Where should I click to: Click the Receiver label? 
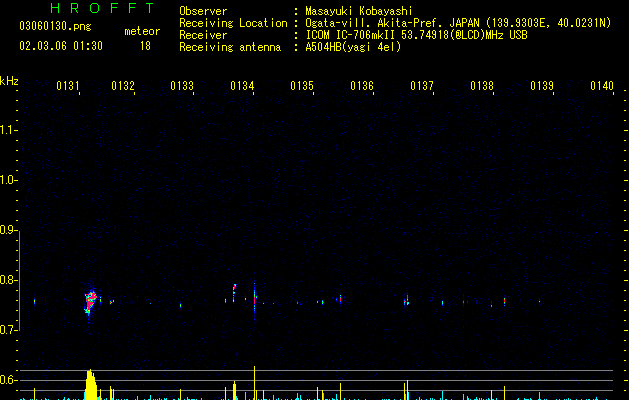click(203, 35)
